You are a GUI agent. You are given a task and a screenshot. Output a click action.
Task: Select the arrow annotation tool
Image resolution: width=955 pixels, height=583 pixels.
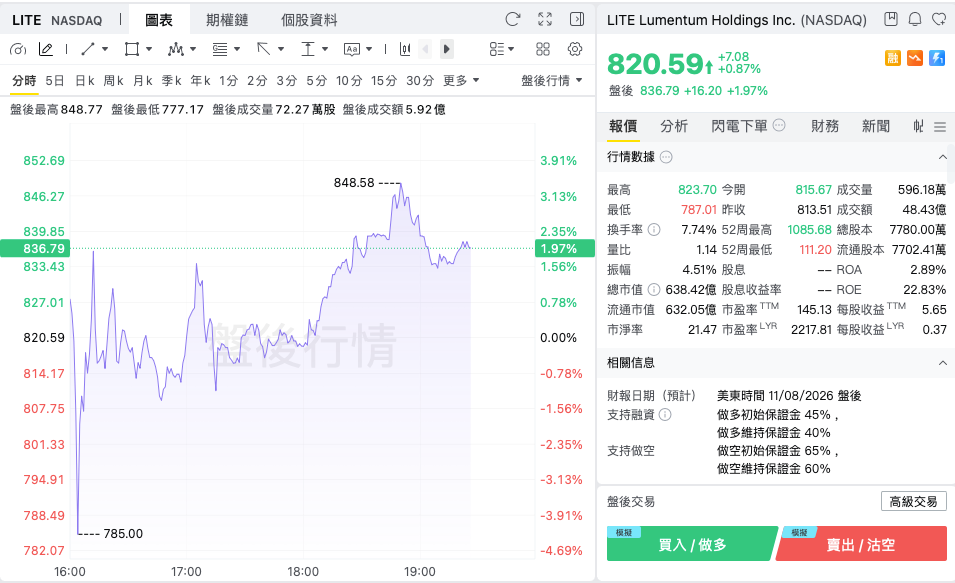(x=264, y=49)
